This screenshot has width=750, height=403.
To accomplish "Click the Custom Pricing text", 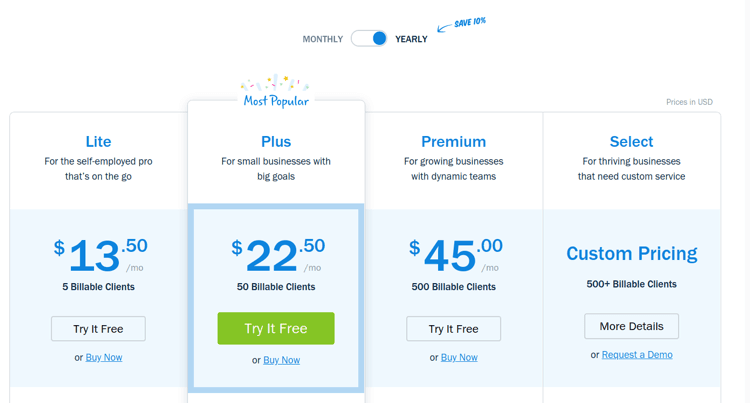I will [x=631, y=253].
